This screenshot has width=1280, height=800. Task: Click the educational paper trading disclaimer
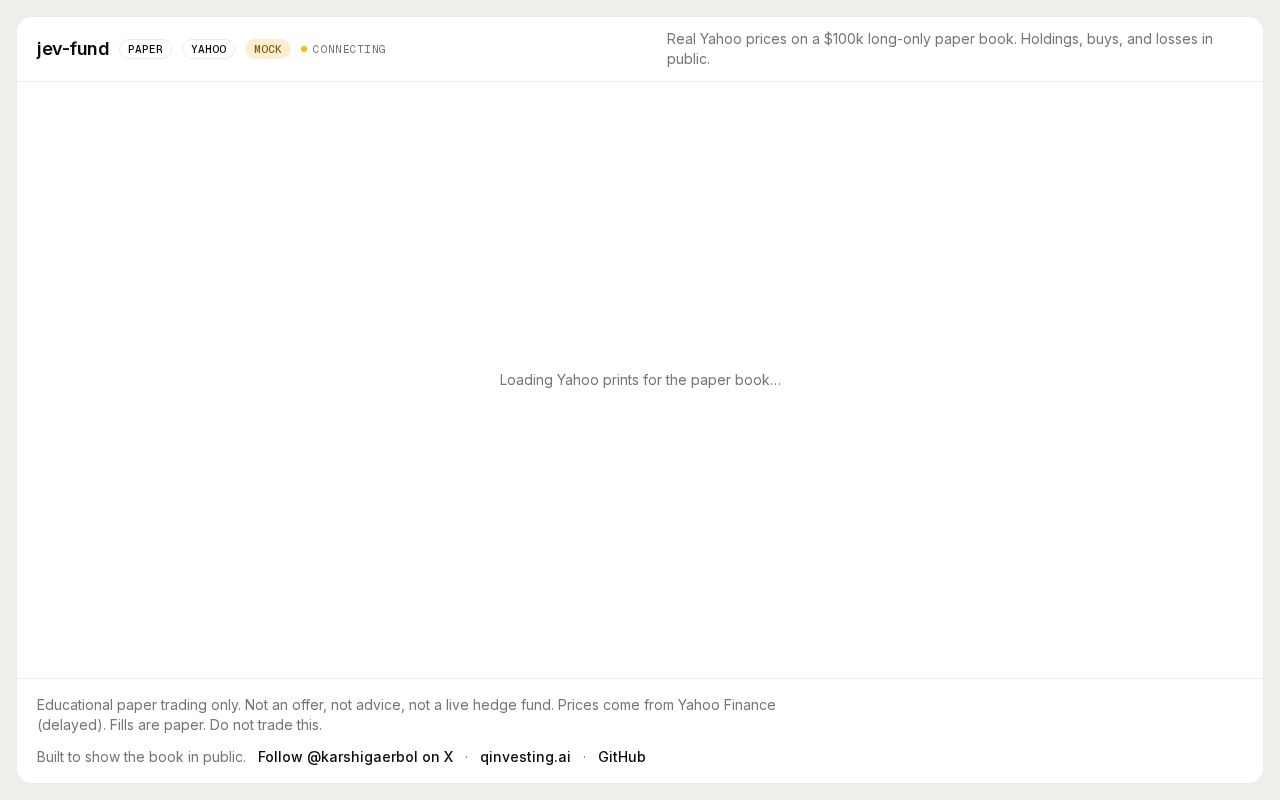(406, 715)
